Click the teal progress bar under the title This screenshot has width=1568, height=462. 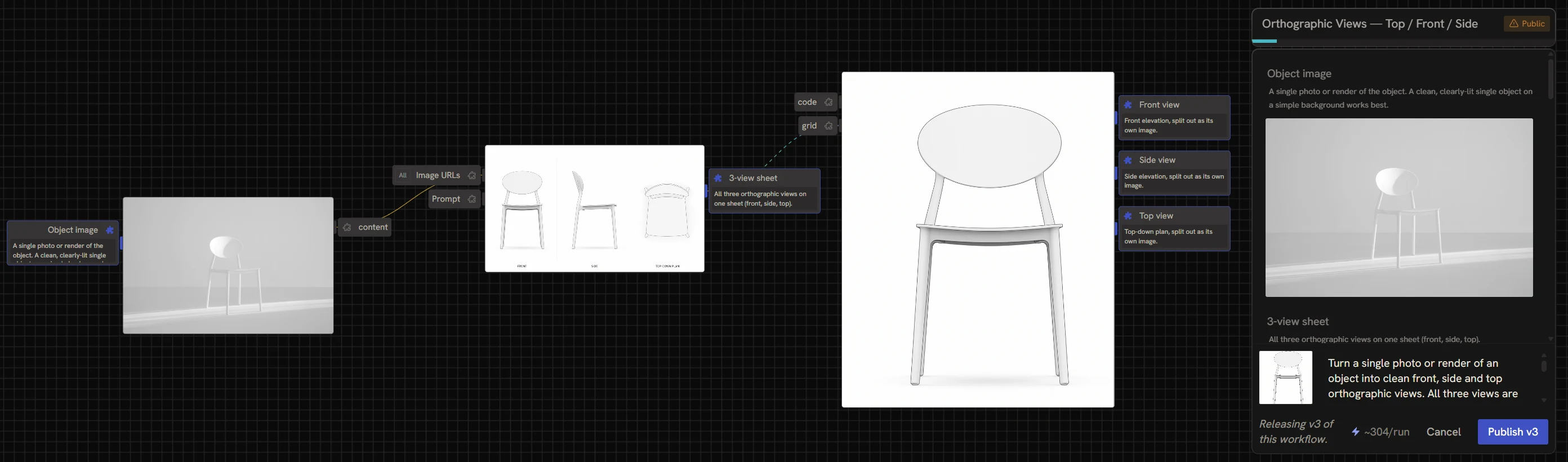click(x=1264, y=41)
